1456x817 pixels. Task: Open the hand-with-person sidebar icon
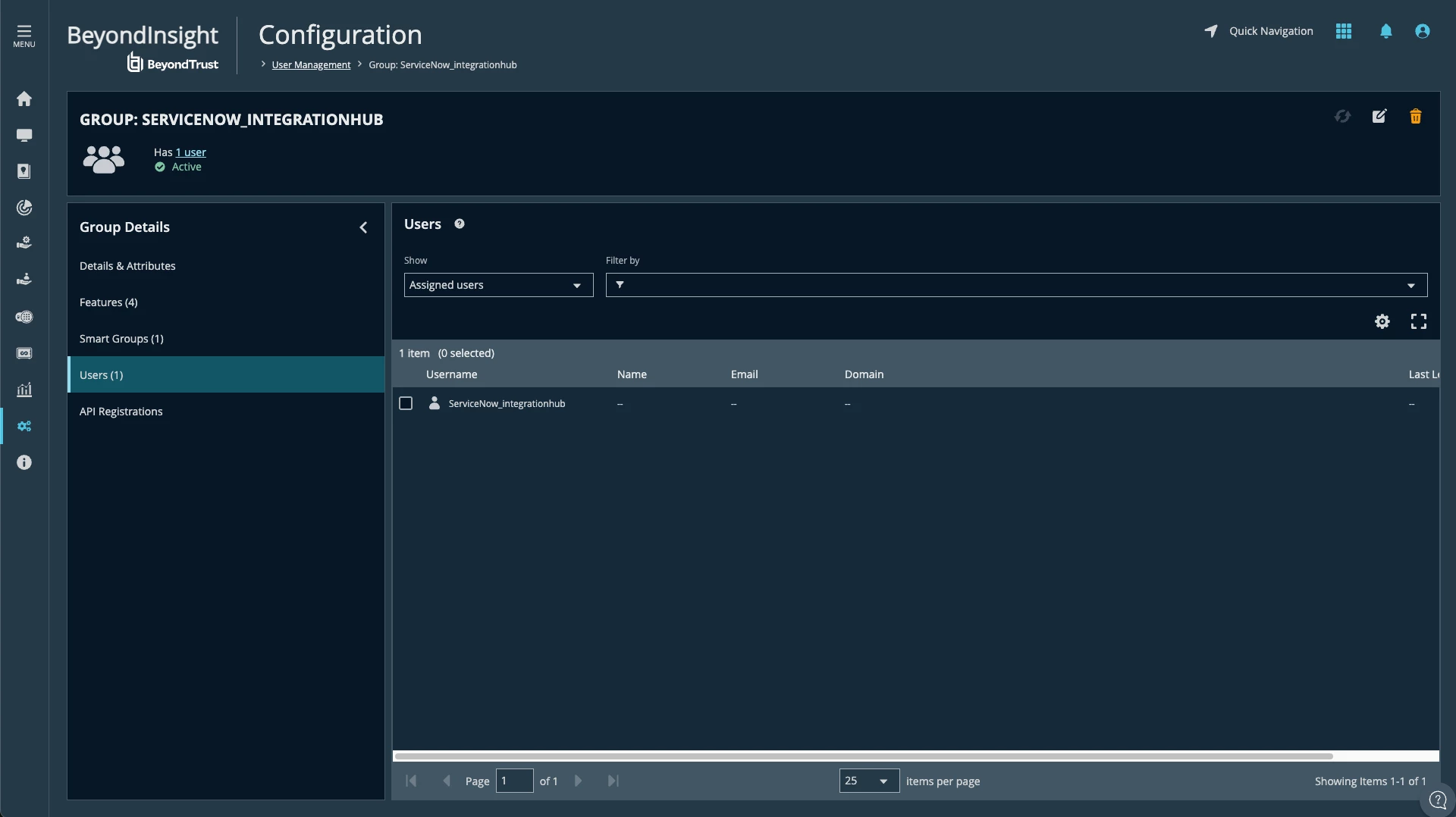[x=24, y=280]
